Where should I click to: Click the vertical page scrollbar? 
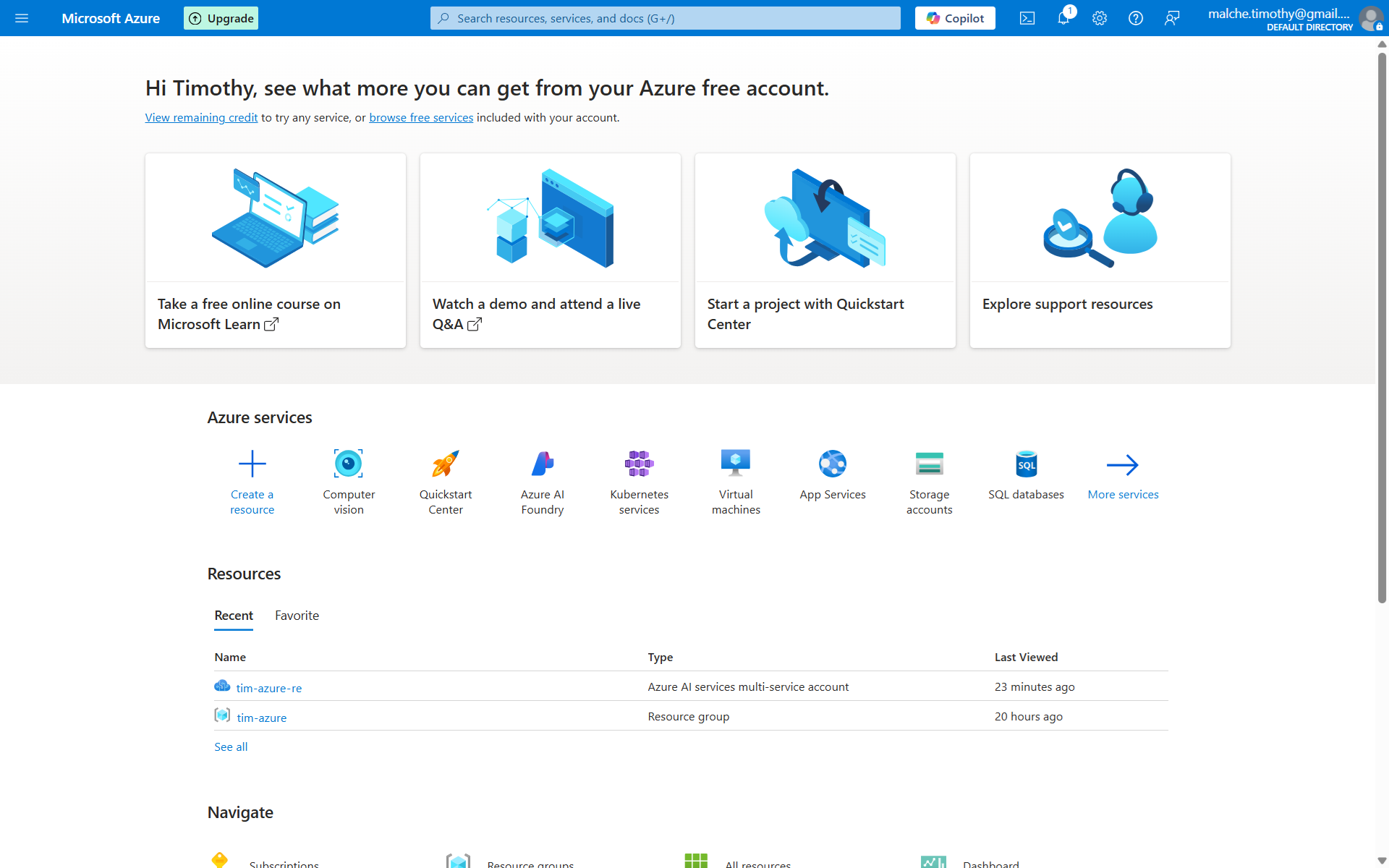tap(1382, 325)
